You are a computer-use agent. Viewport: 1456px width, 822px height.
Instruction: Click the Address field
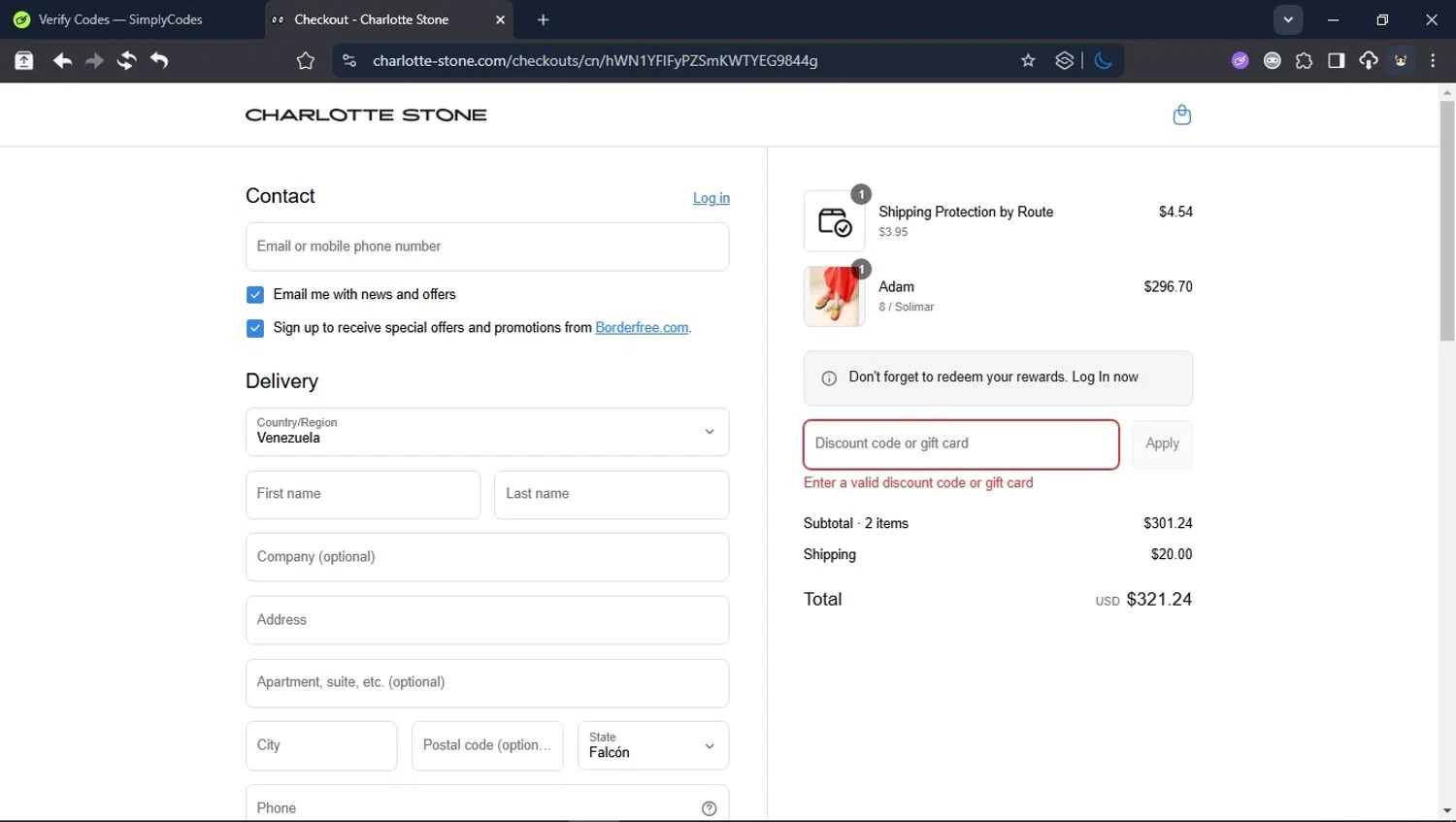click(487, 620)
